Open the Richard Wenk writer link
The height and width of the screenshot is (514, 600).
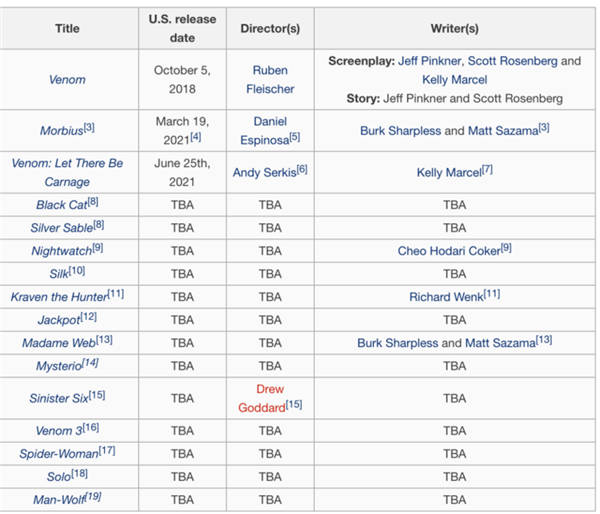(447, 297)
